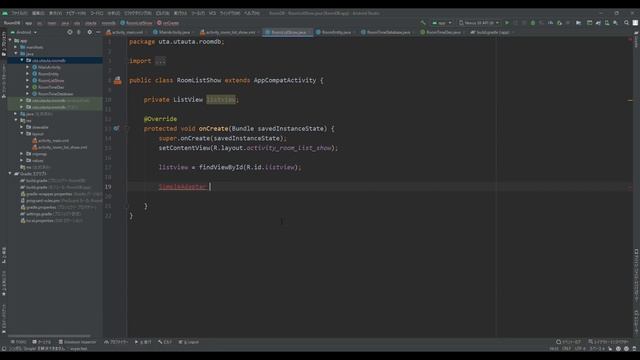
Task: Open Search Everywhere magnifier icon
Action: [x=627, y=23]
